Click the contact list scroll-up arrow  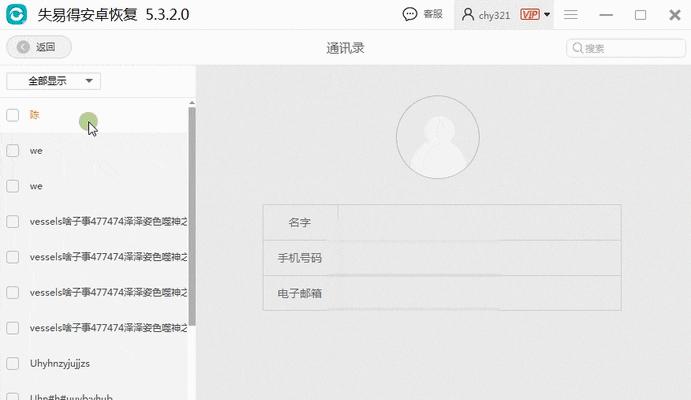[192, 103]
